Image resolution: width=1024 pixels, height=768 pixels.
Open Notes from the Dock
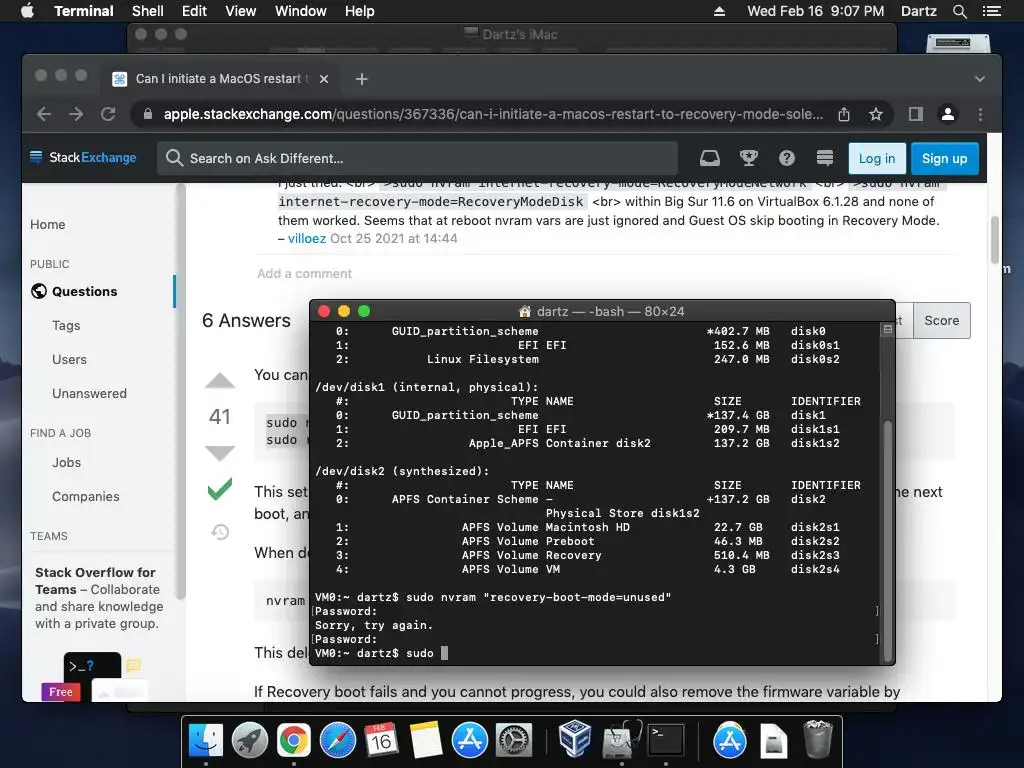425,741
